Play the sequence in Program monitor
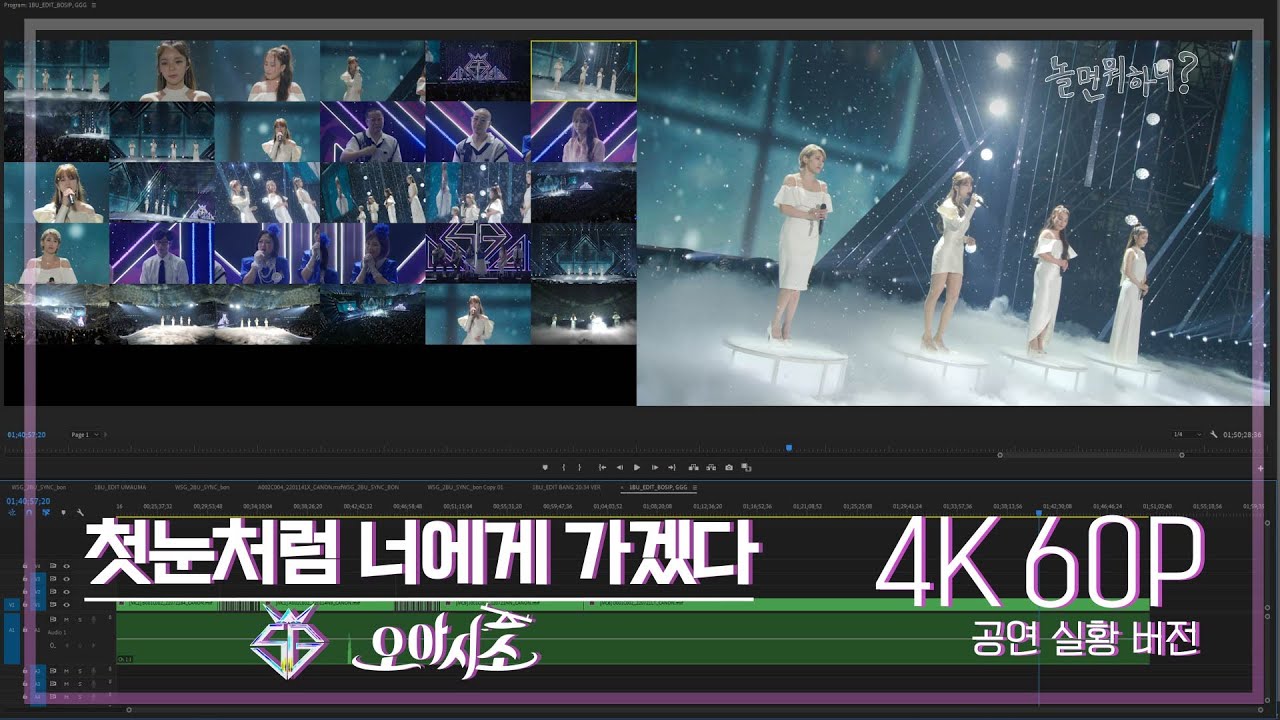This screenshot has height=720, width=1280. (x=637, y=467)
